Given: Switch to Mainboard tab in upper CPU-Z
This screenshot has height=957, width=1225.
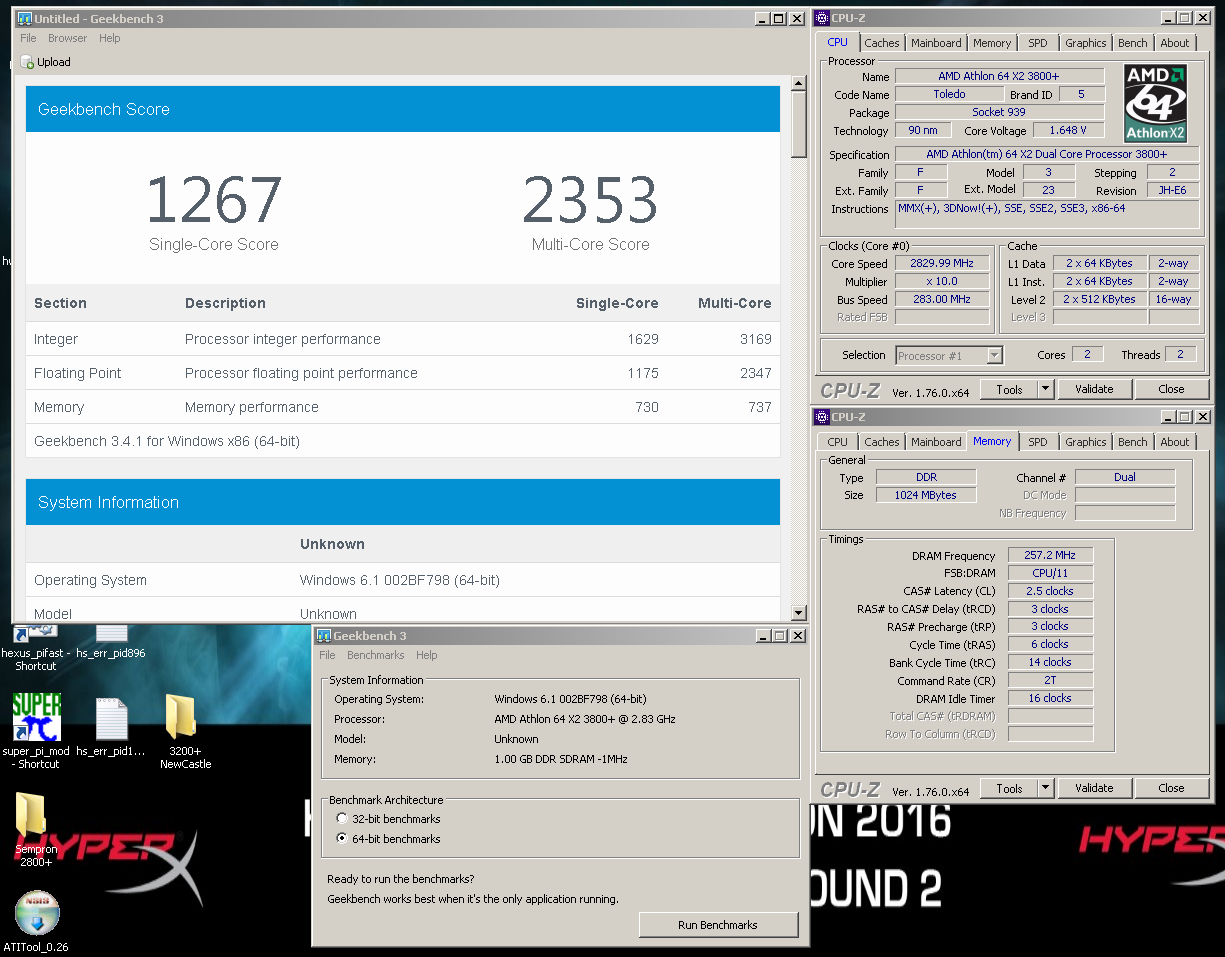Looking at the screenshot, I should [936, 43].
